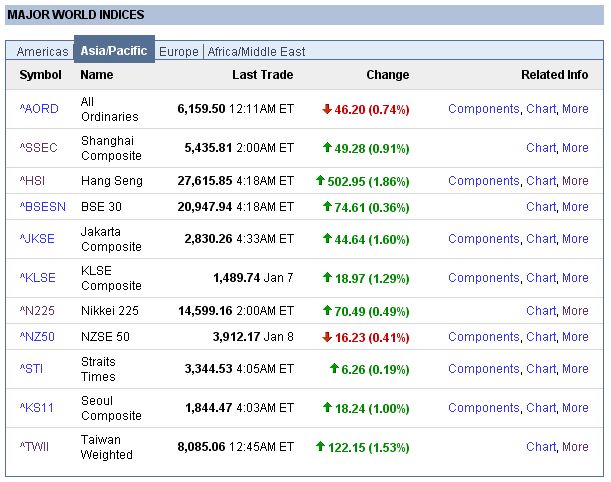Viewport: 611px width, 482px height.
Task: Click the green up arrow for Straits Times
Action: coord(334,368)
